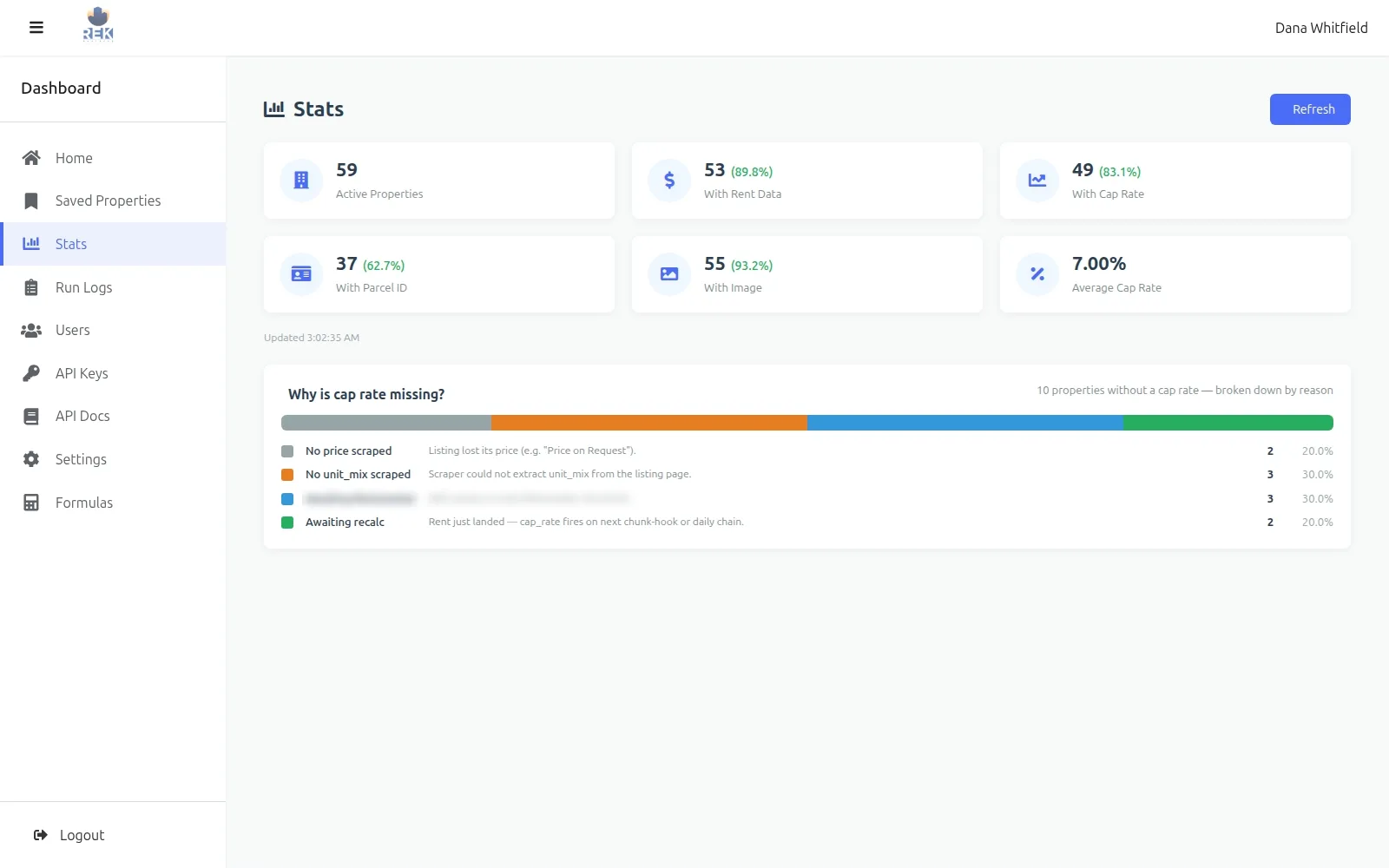1389x868 pixels.
Task: Click the Home house icon
Action: pos(31,158)
